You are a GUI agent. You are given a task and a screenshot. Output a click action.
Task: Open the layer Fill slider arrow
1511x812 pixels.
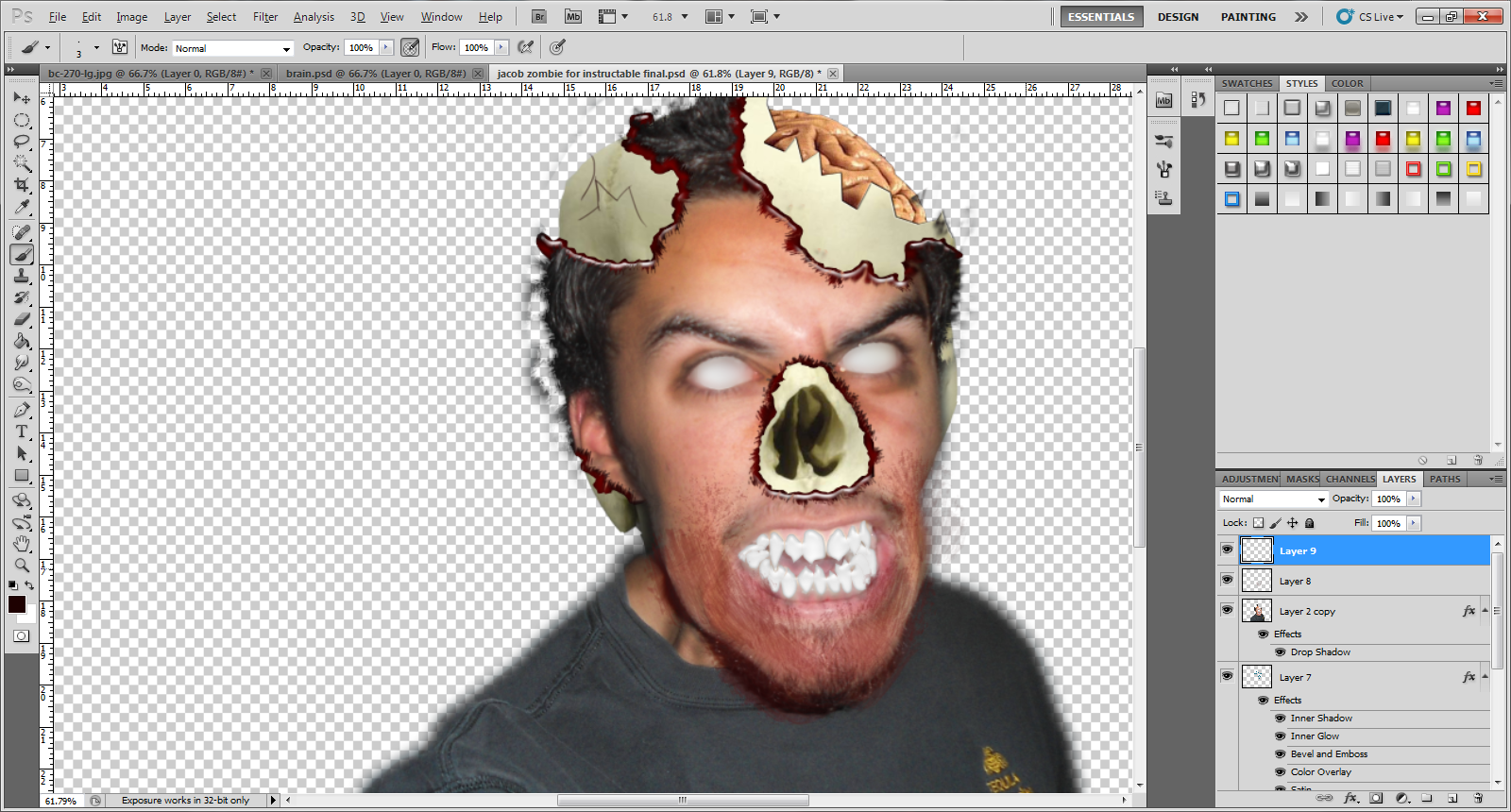[1413, 523]
